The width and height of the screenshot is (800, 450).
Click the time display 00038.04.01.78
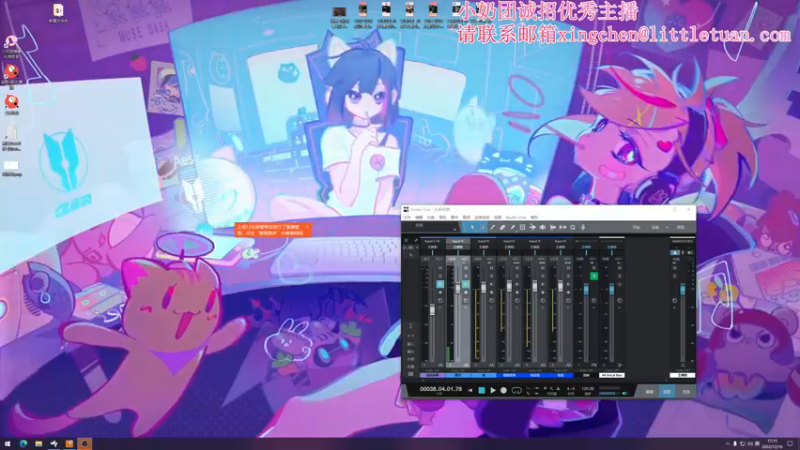(x=441, y=389)
